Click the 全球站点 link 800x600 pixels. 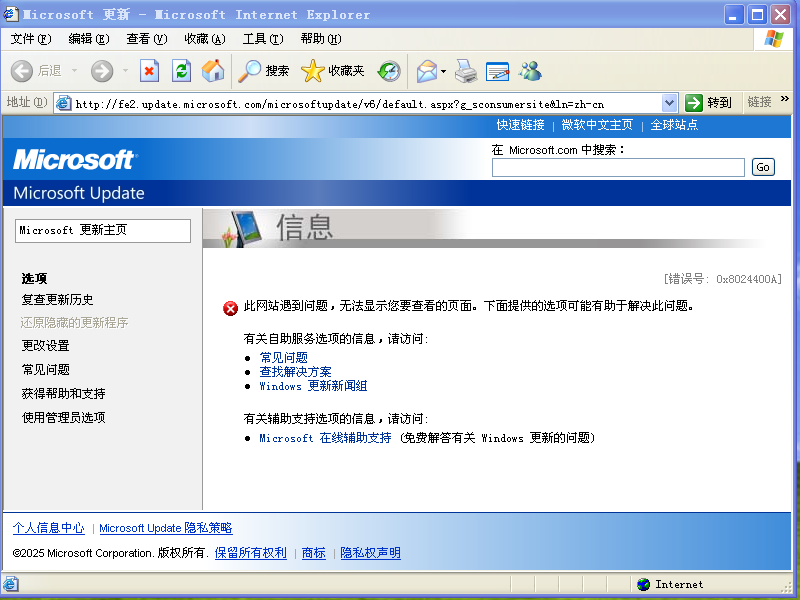click(x=674, y=125)
